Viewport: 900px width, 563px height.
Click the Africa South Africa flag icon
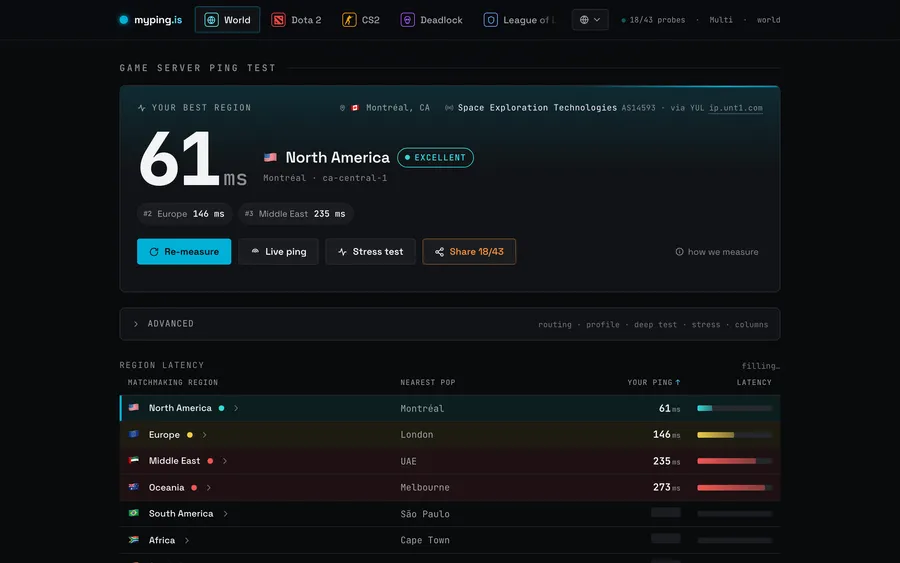134,539
